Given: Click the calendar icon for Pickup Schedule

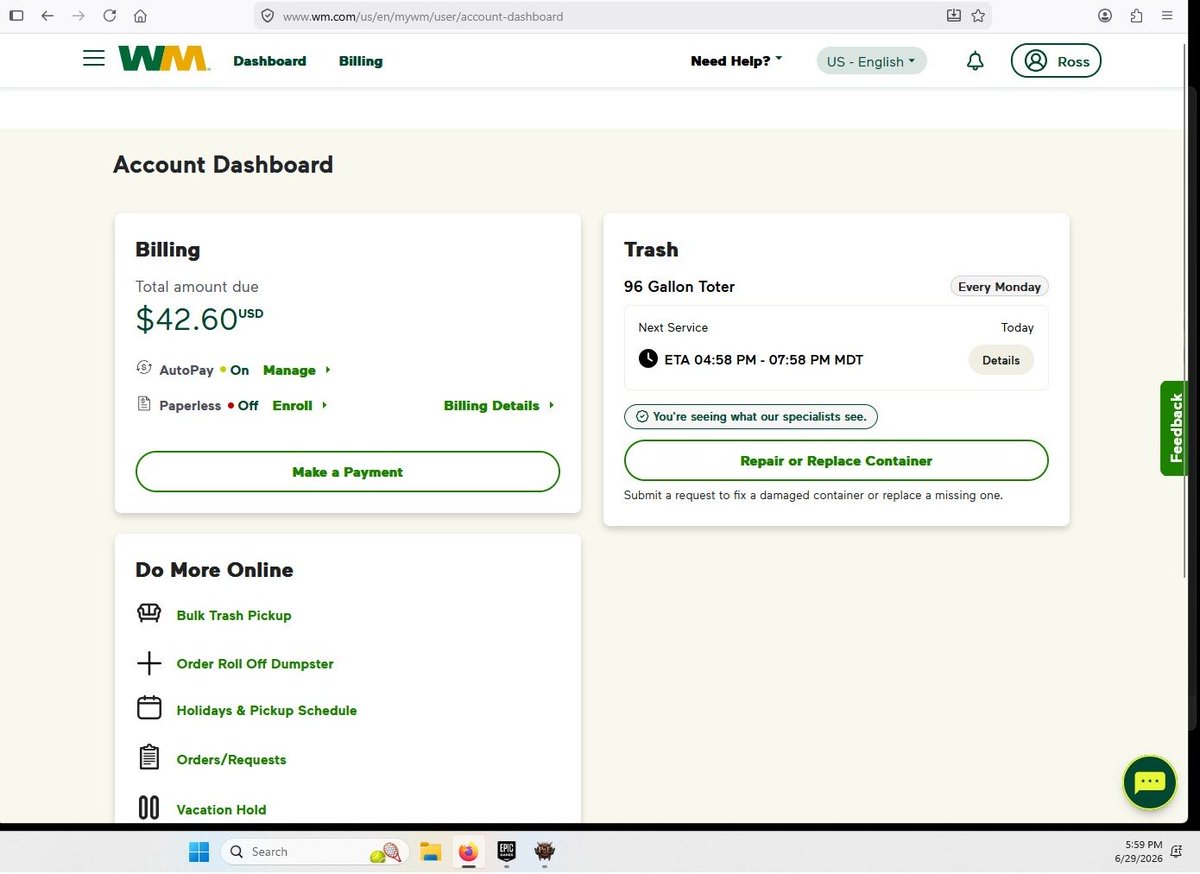Looking at the screenshot, I should pos(149,708).
